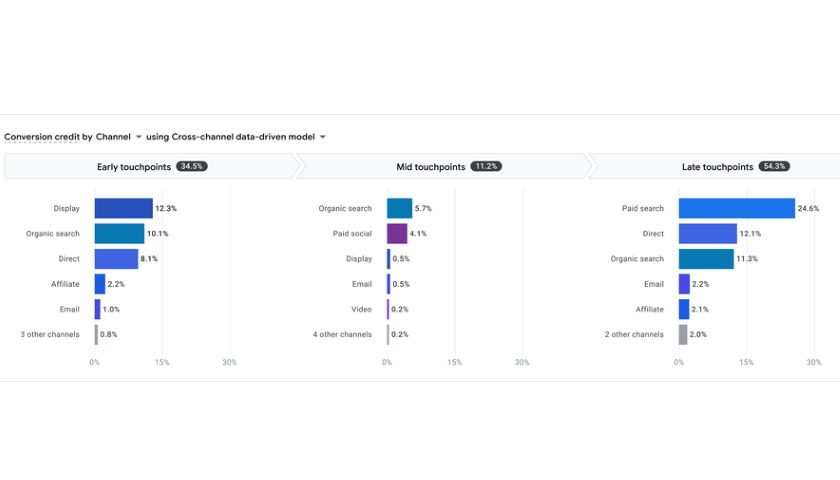Click the 'Direct' label in Late touchpoints
Viewport: 840px width, 480px height.
(653, 234)
